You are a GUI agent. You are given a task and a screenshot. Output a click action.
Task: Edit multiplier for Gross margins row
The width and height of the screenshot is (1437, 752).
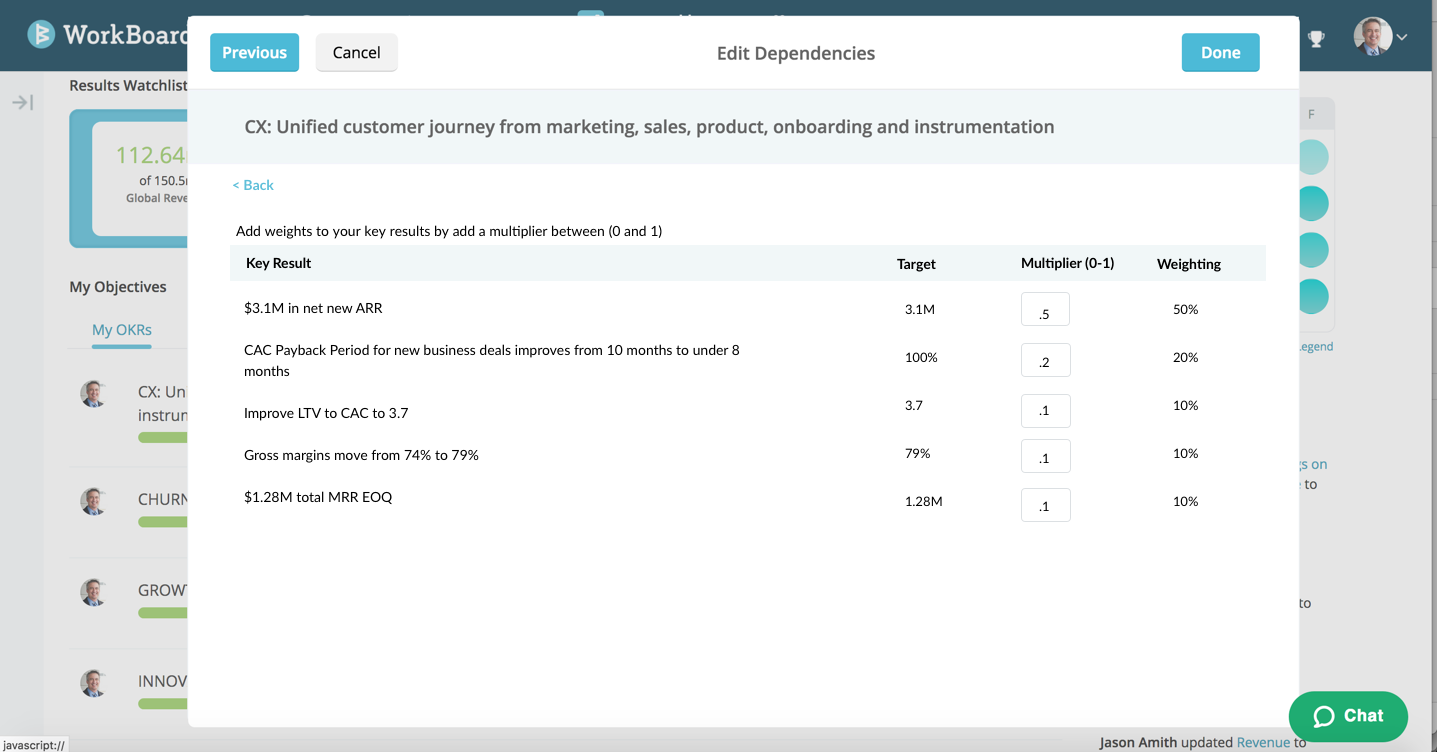1045,456
